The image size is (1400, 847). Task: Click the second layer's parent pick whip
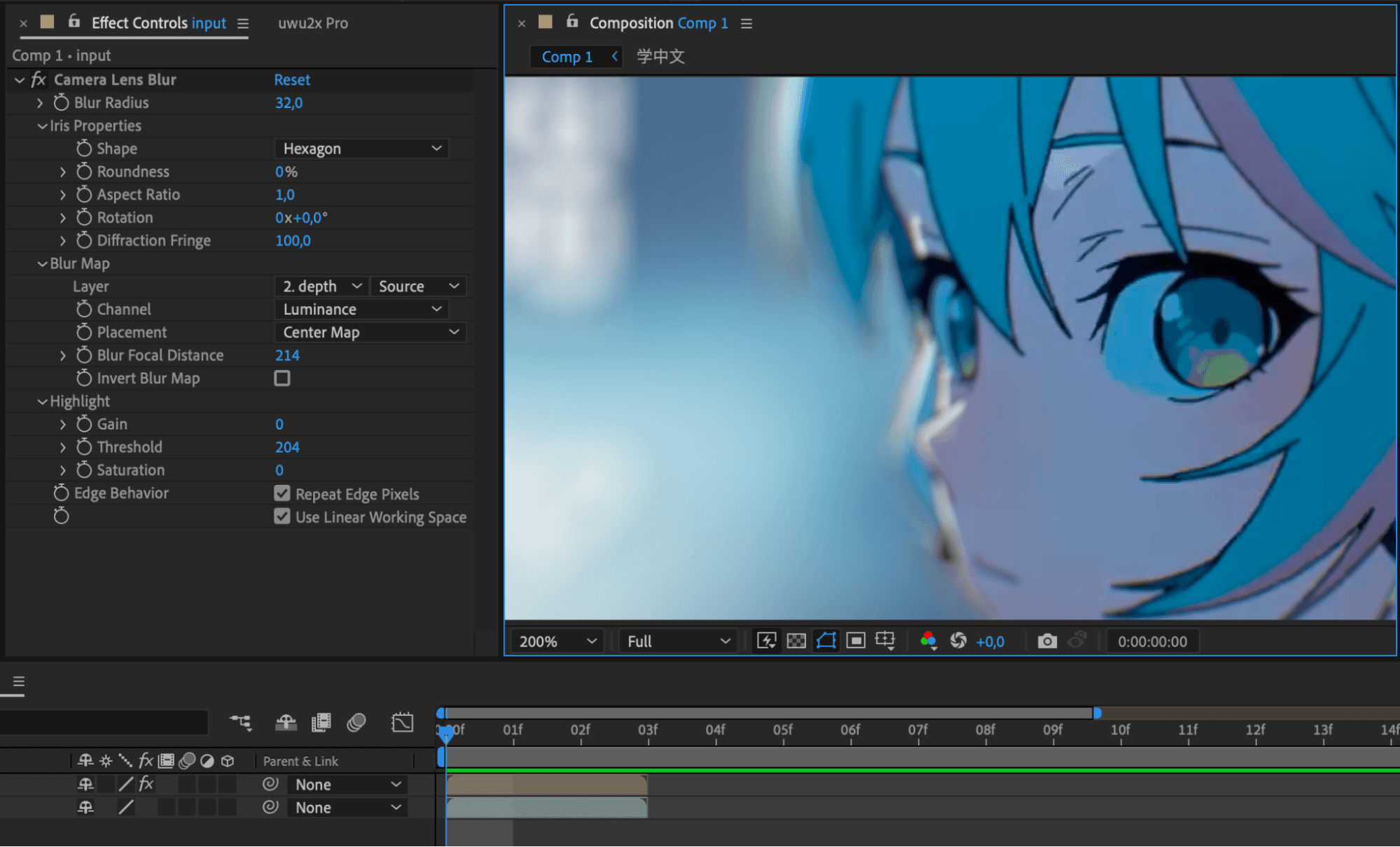[x=270, y=807]
